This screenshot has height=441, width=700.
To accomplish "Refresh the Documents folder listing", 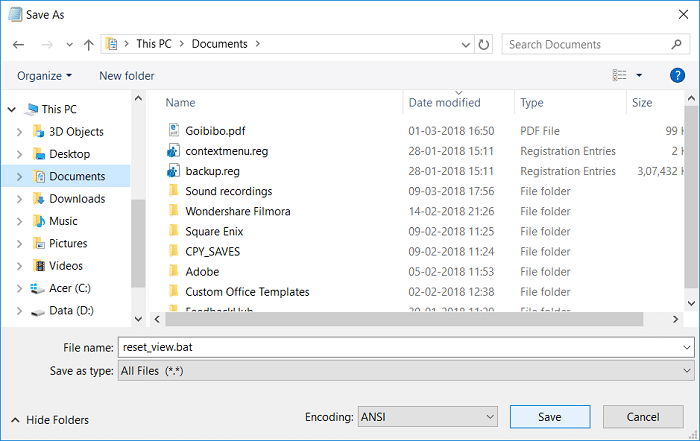I will pyautogui.click(x=485, y=44).
